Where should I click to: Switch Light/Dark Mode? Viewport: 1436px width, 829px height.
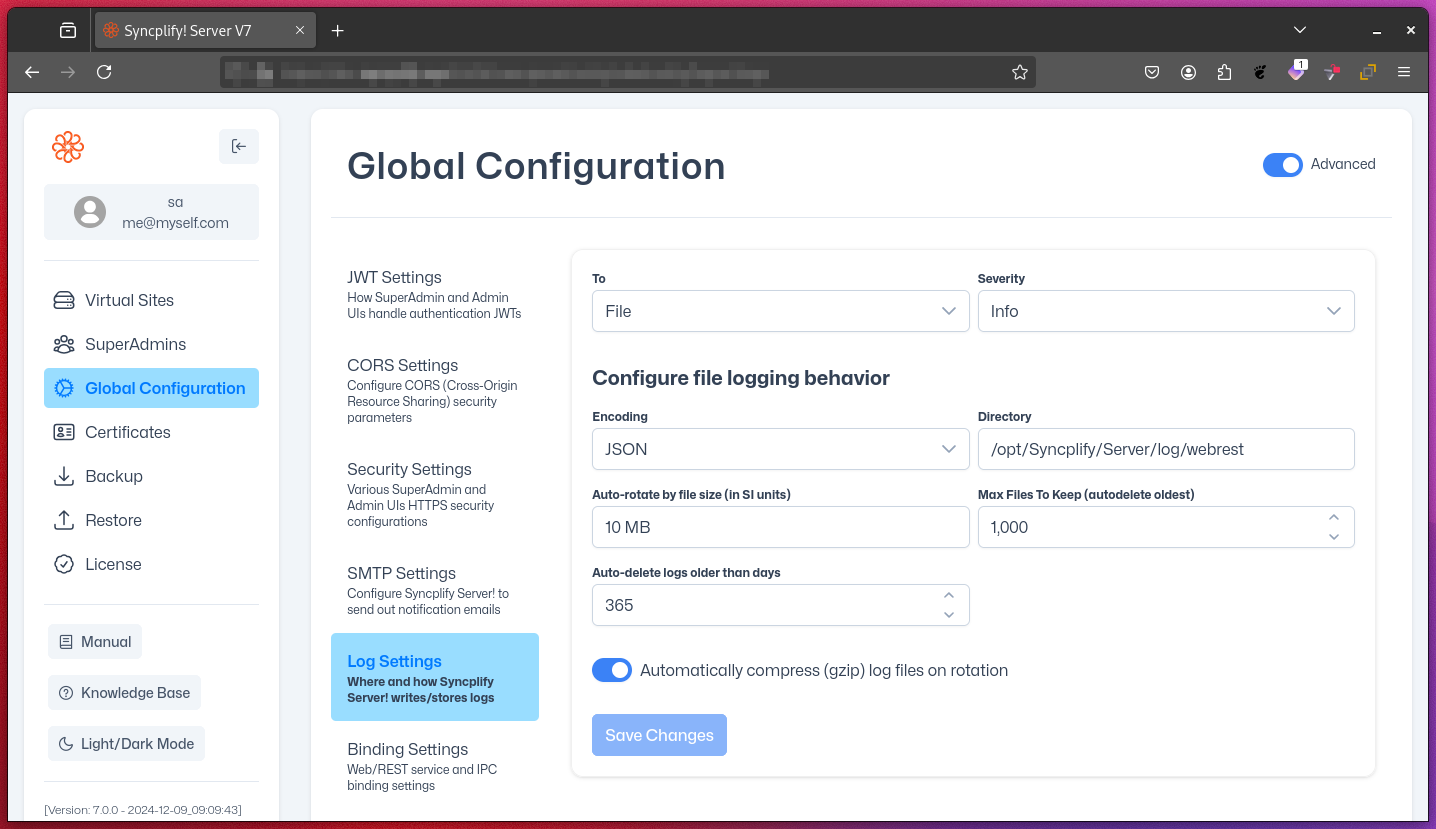click(x=126, y=744)
